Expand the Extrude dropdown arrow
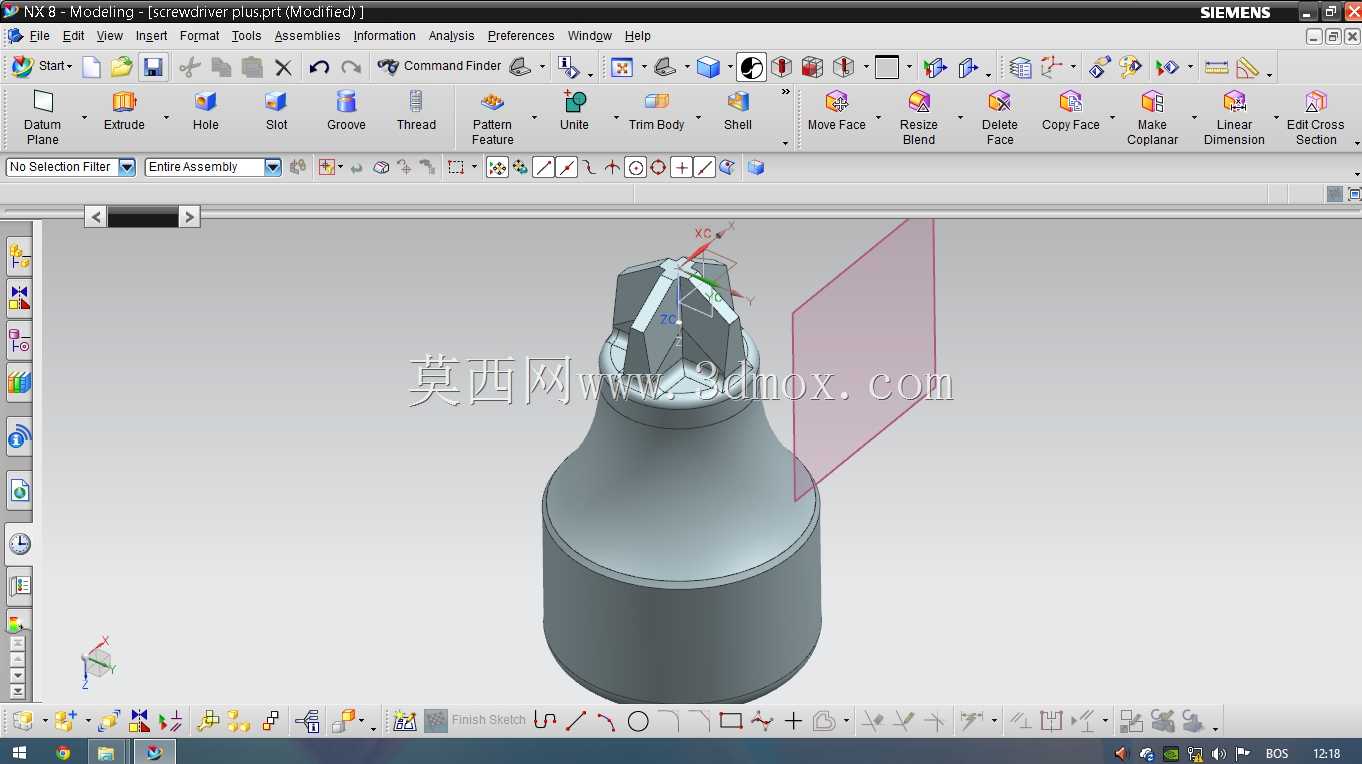This screenshot has width=1362, height=764. (166, 118)
